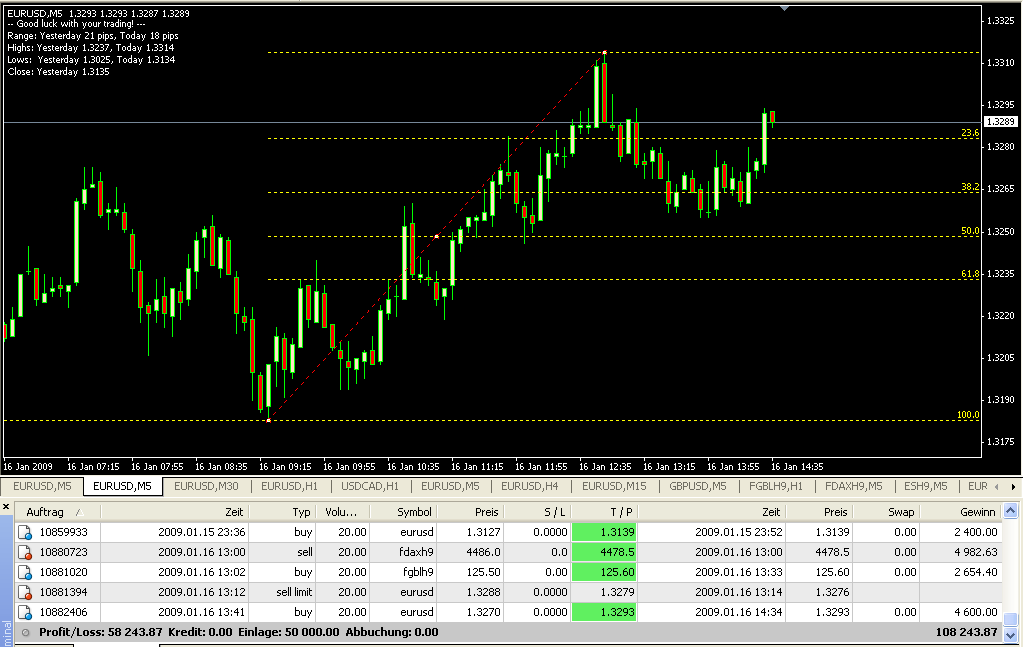
Task: Click the Fibonacci midpoint handle on red trendline
Action: [x=436, y=236]
